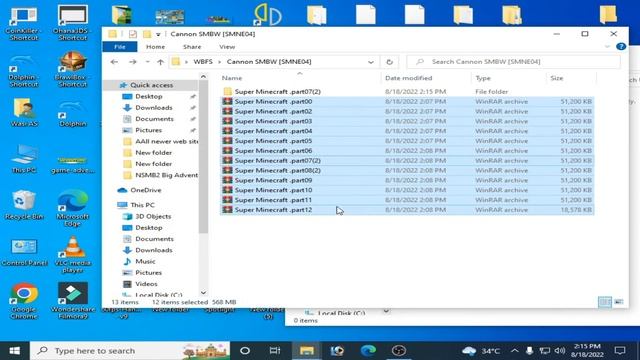
Task: Open Control Panel desktop icon
Action: [24, 253]
